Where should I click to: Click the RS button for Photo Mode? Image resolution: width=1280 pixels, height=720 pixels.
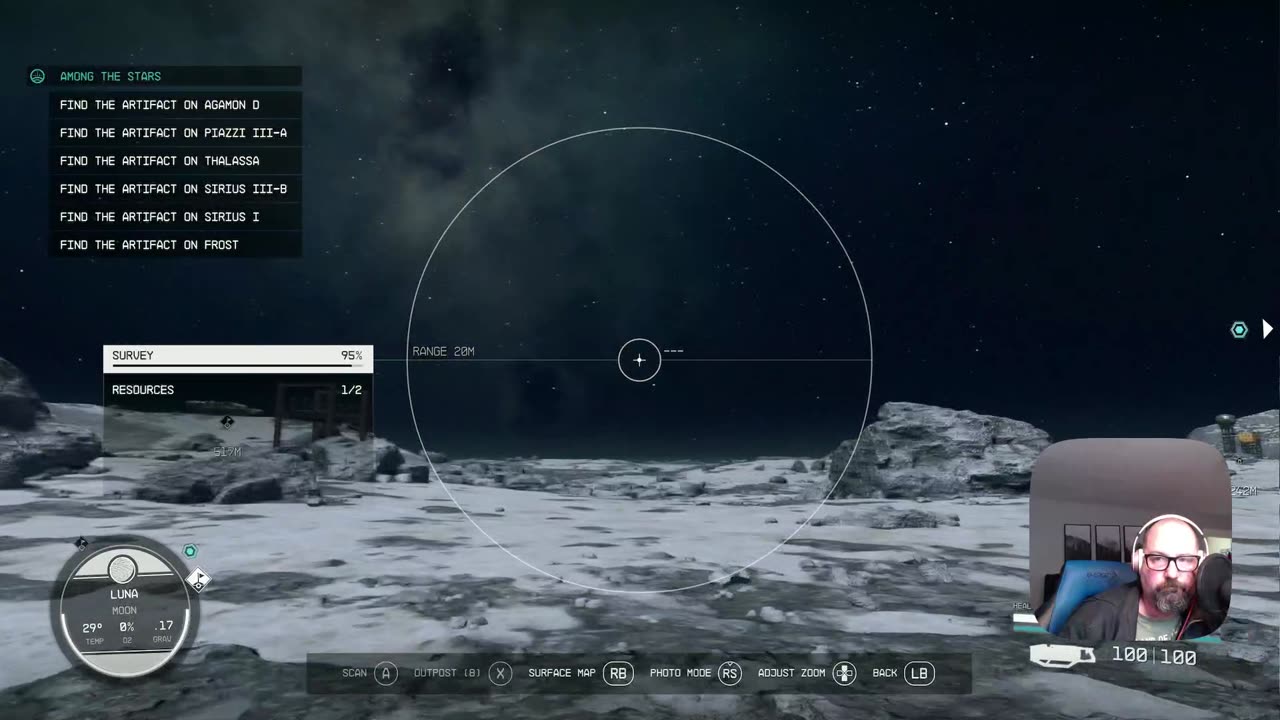(x=730, y=673)
